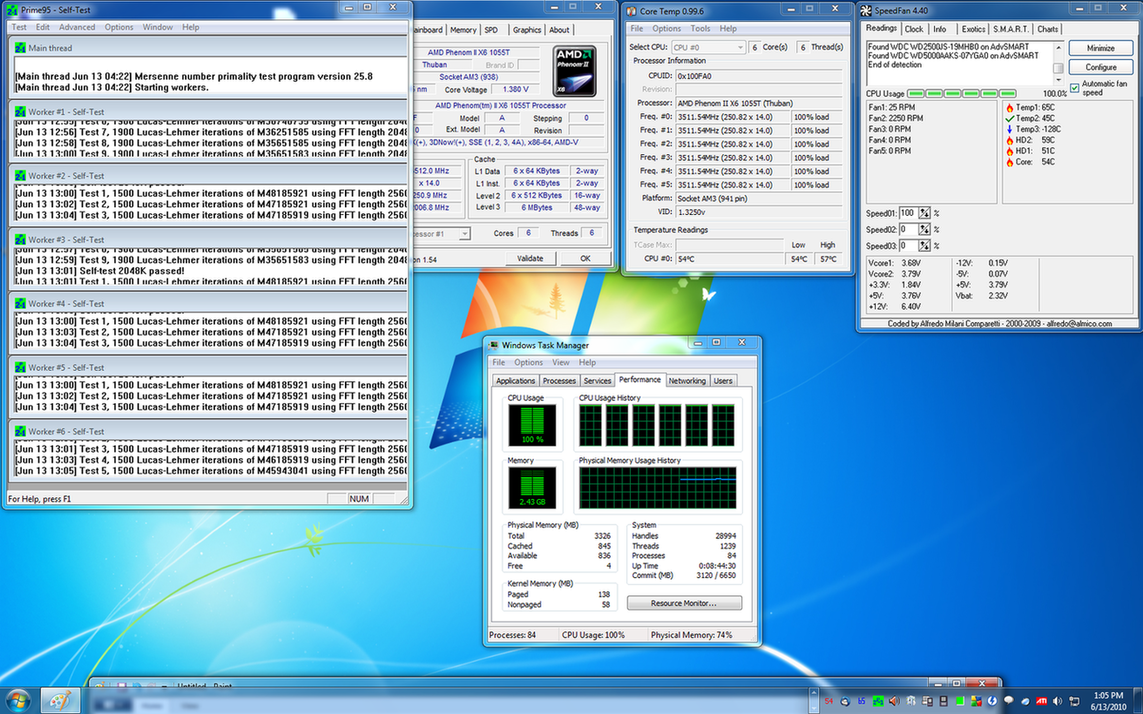Expand the processor selection dropdown in CPU-Z
Viewport: 1143px width, 714px height.
464,233
